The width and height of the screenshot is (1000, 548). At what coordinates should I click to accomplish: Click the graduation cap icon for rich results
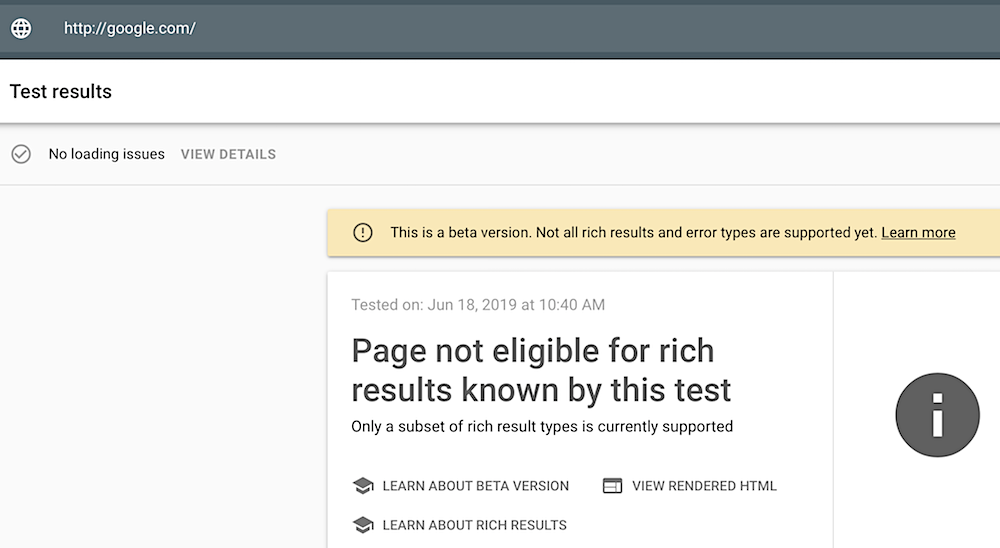(363, 525)
